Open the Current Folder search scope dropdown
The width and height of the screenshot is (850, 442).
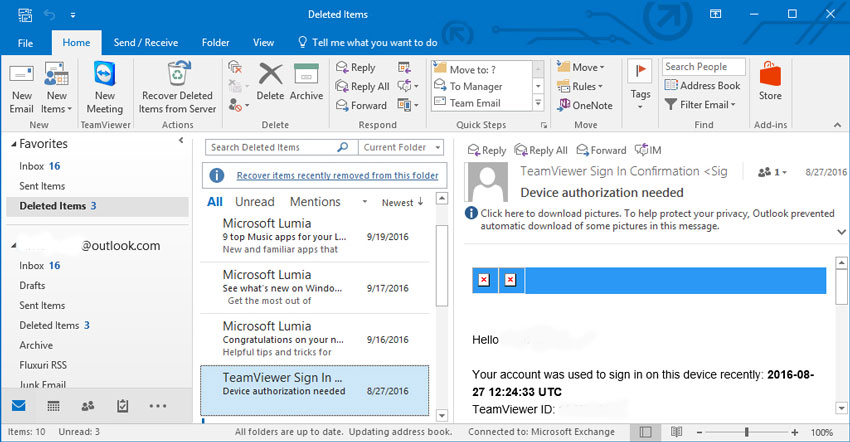click(401, 147)
